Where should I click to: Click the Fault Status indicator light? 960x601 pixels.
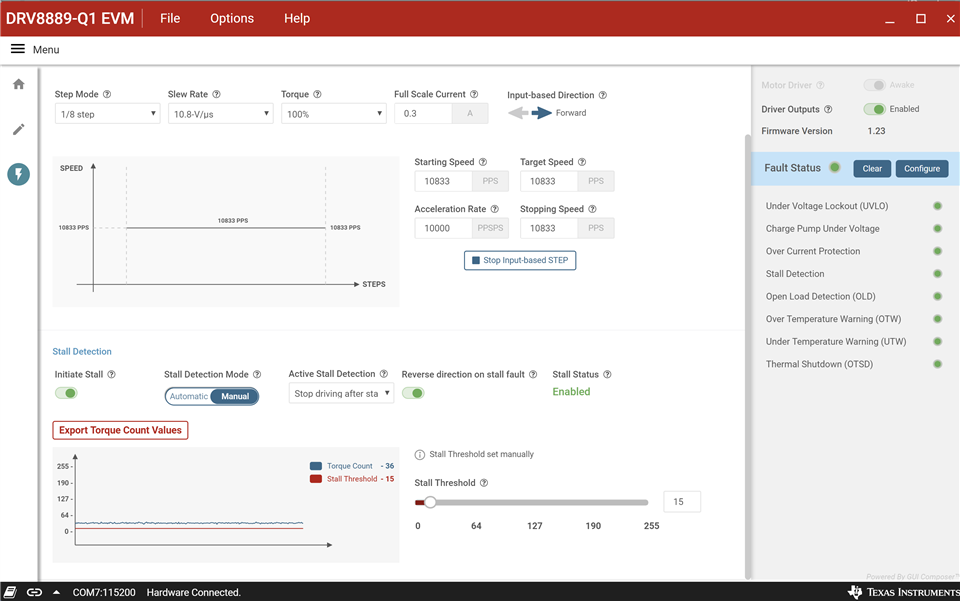pos(834,167)
